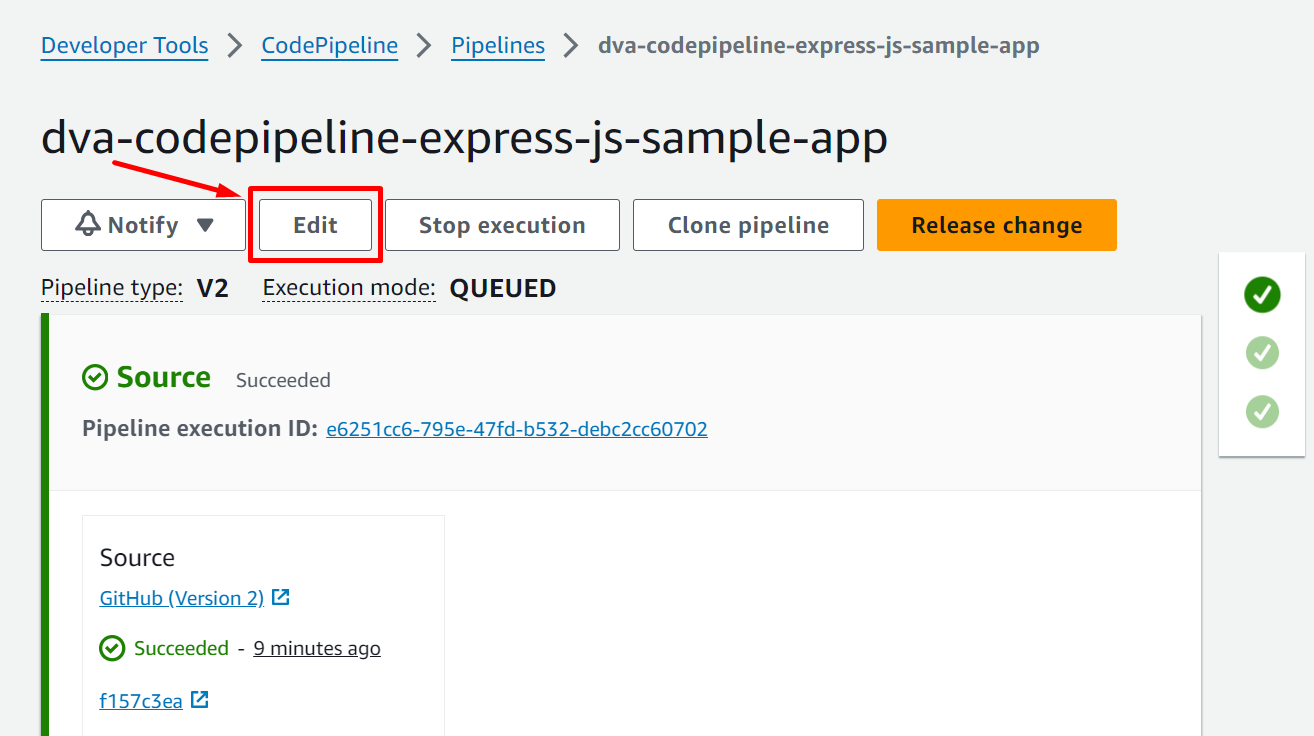Open the commit f157c3ea link
1314x736 pixels.
pyautogui.click(x=141, y=701)
